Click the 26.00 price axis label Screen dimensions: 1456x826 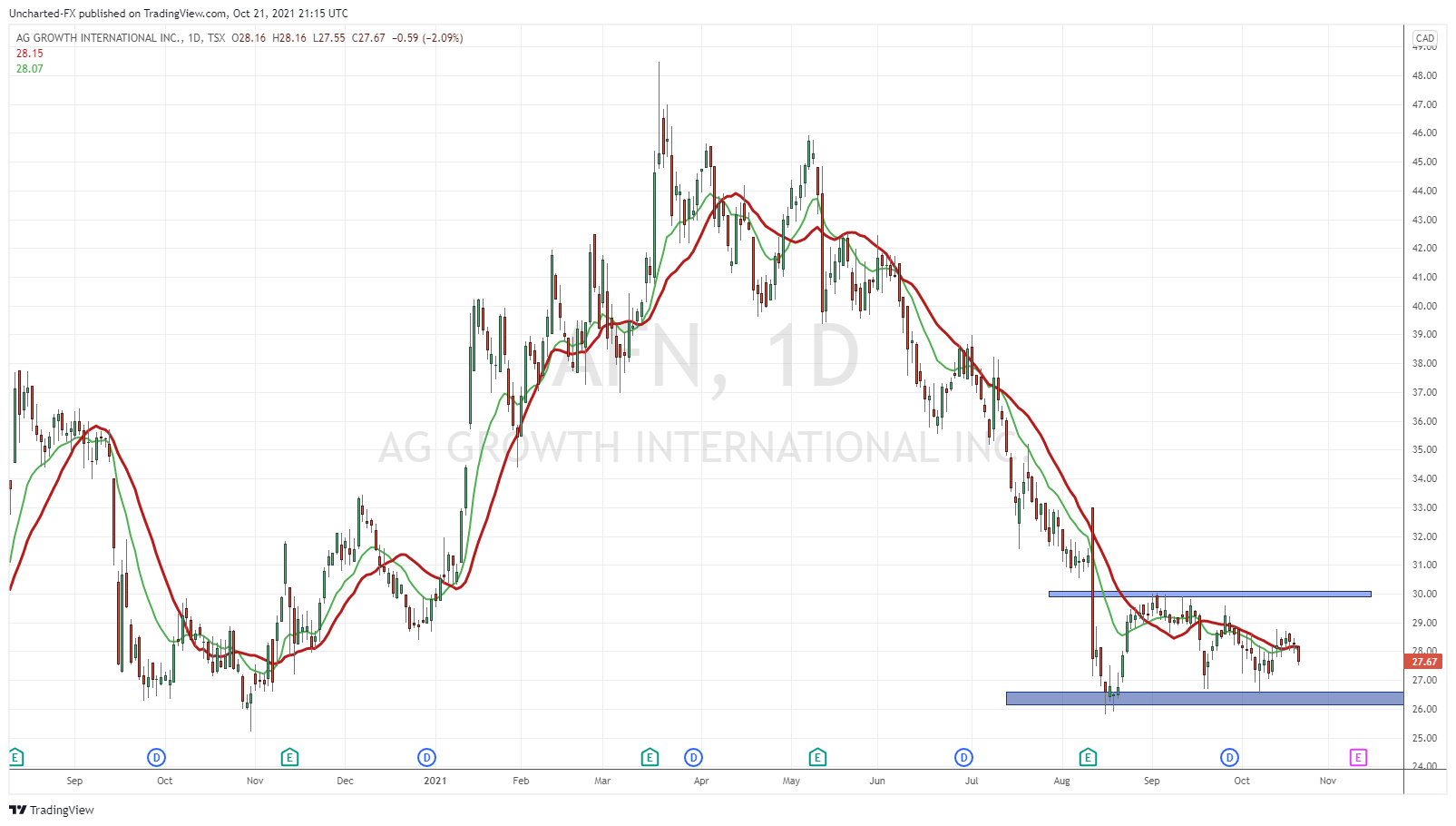1424,709
